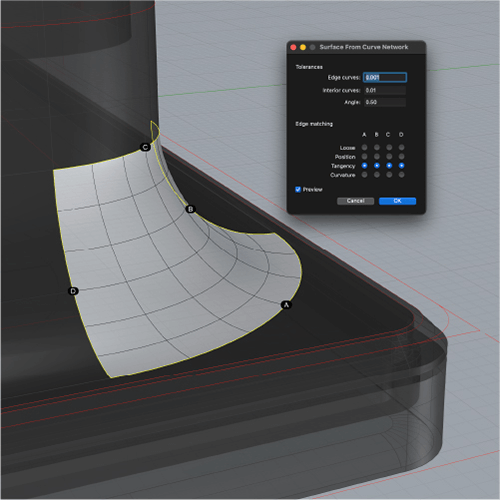The image size is (500, 500).
Task: Close the Surface From Curve Network dialog
Action: pos(293,47)
